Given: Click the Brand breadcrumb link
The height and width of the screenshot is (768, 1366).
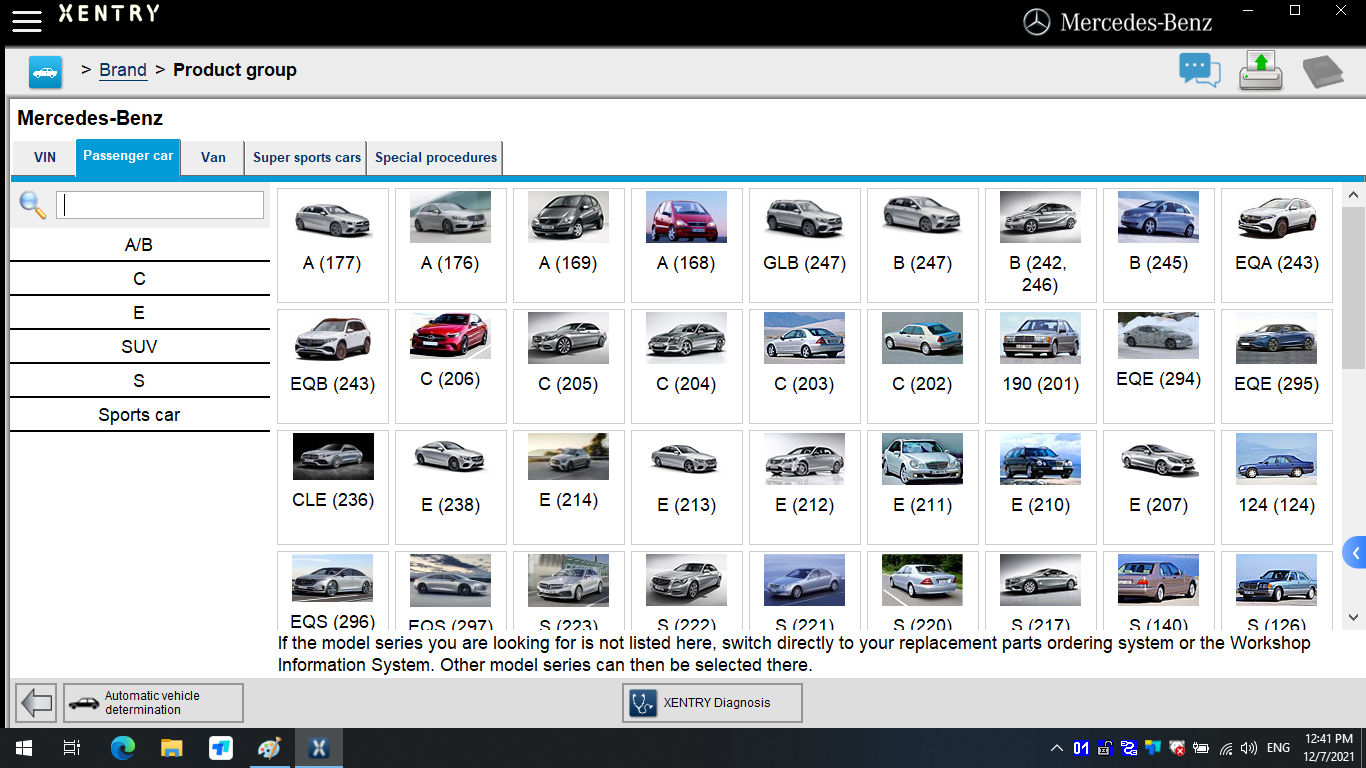Looking at the screenshot, I should click(x=123, y=70).
